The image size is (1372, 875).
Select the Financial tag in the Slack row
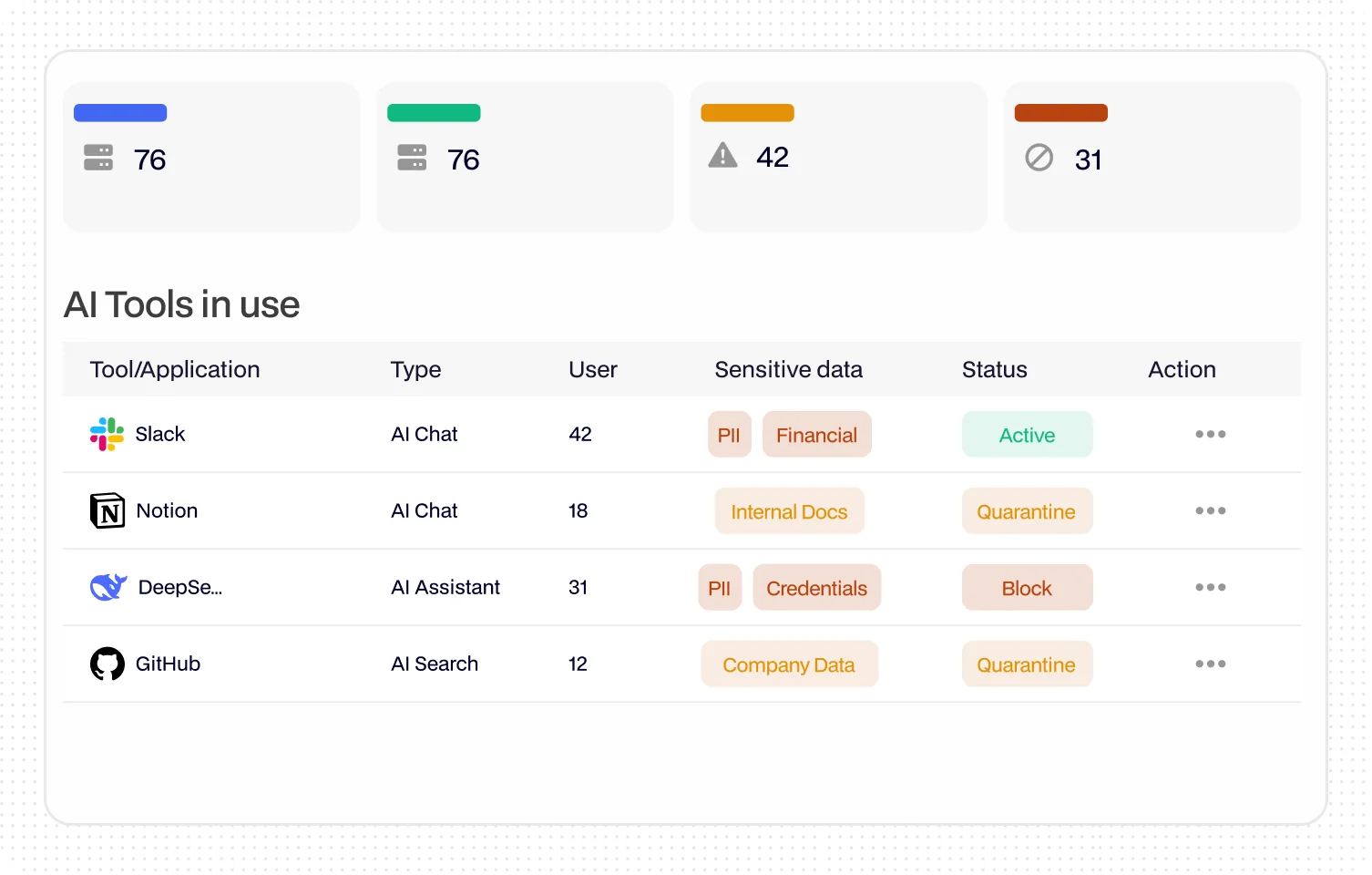[817, 435]
